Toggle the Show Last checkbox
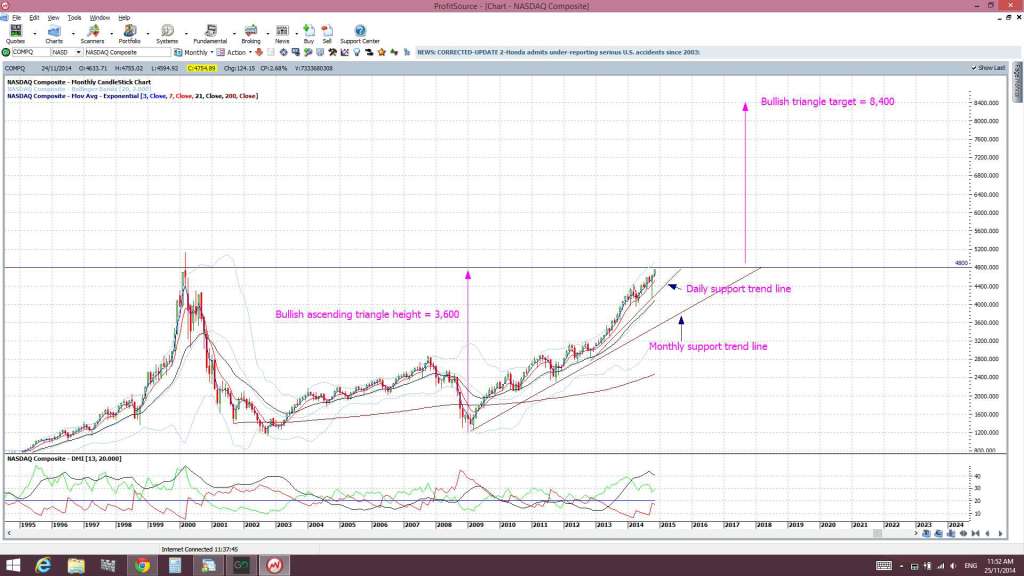The width and height of the screenshot is (1024, 576). [988, 68]
